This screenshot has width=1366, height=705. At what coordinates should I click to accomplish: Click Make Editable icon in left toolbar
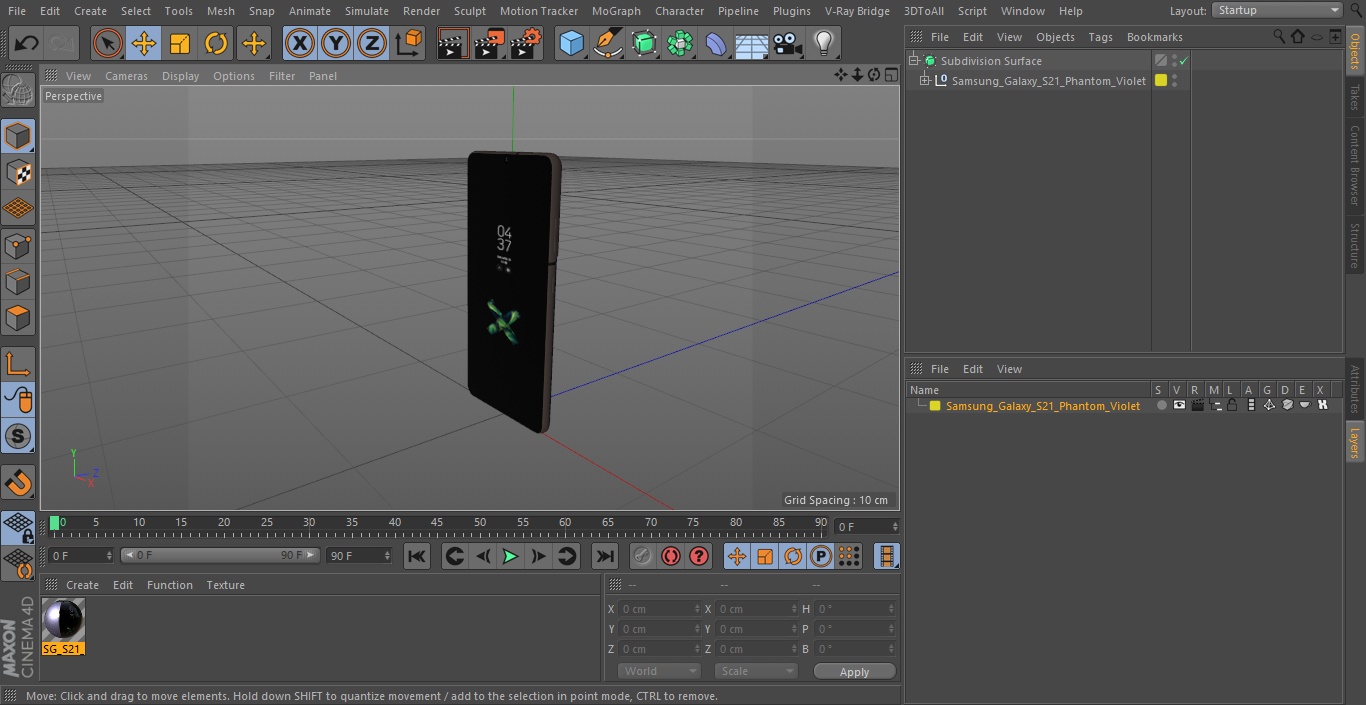[18, 91]
